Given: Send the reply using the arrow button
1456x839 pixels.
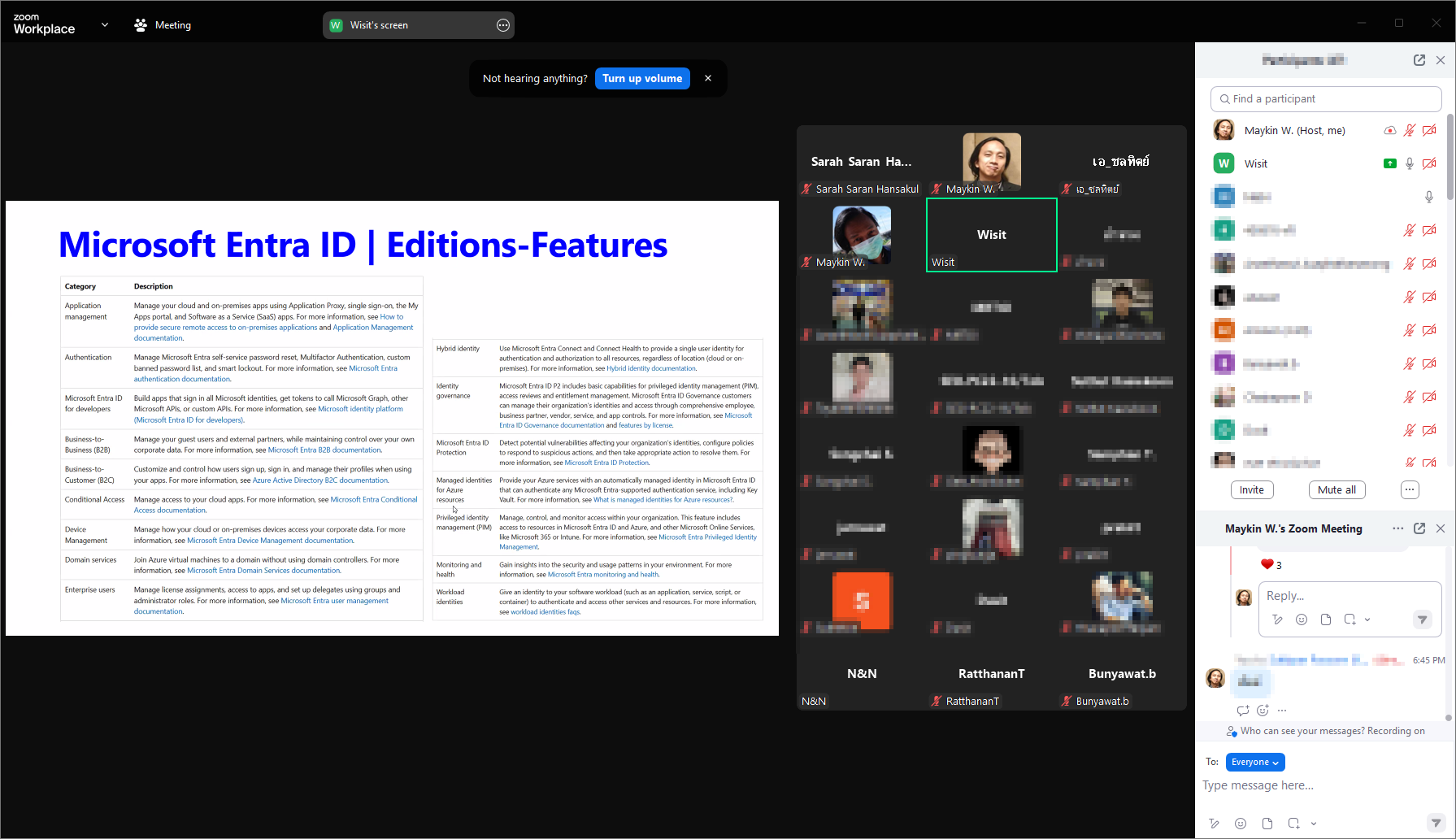Looking at the screenshot, I should [x=1422, y=619].
